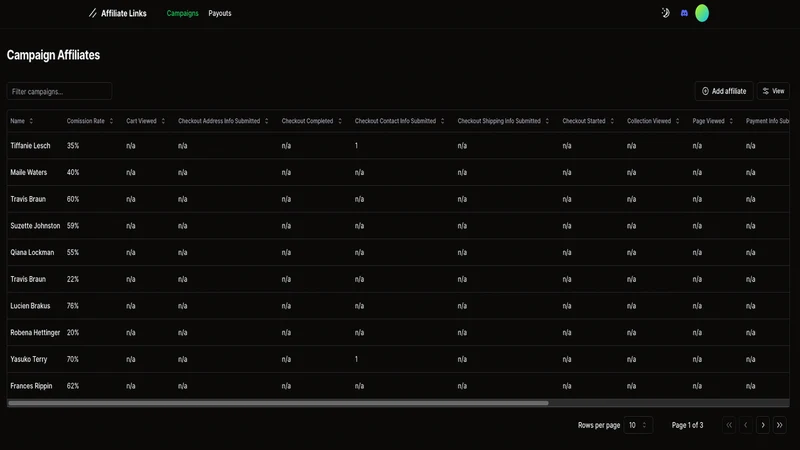Open the Rows per page selector
The height and width of the screenshot is (450, 800).
coord(638,425)
